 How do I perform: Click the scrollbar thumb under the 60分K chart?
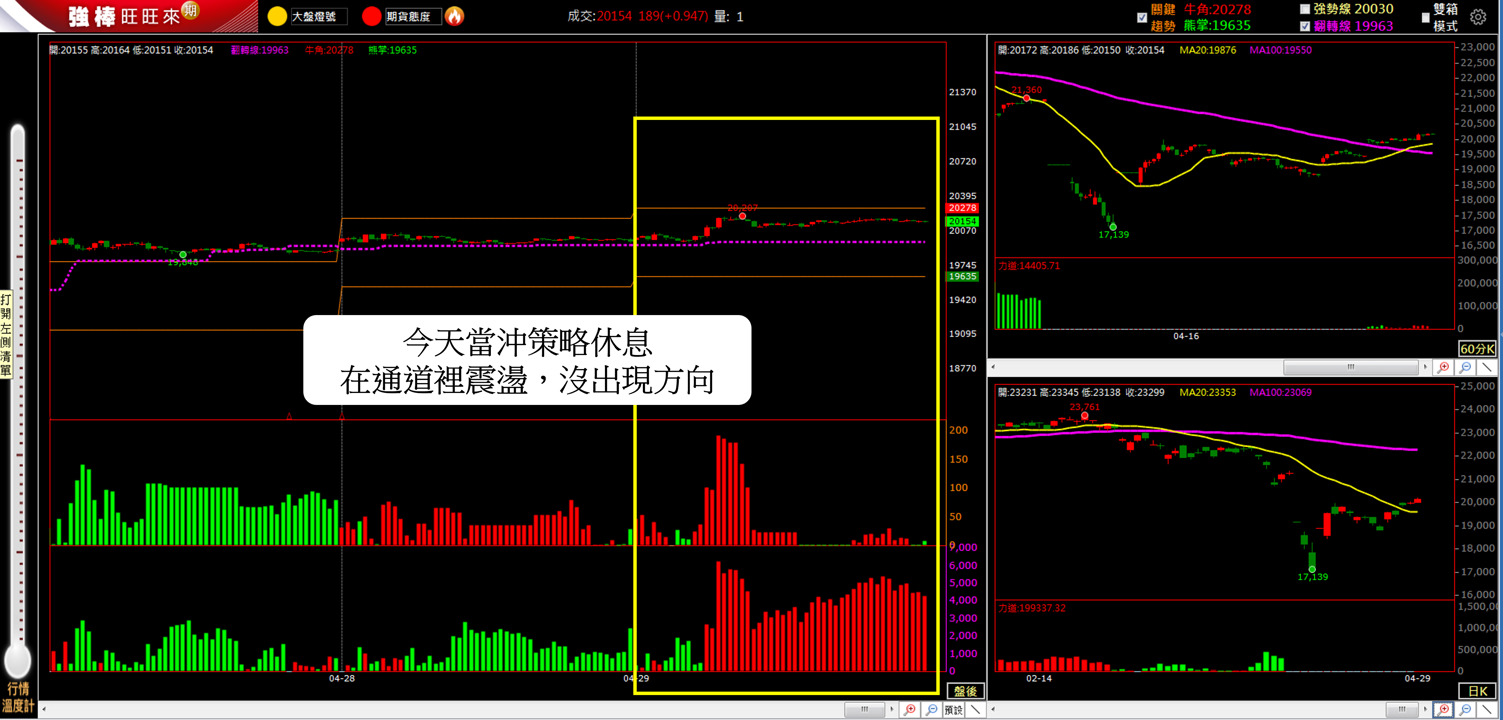click(x=1351, y=368)
